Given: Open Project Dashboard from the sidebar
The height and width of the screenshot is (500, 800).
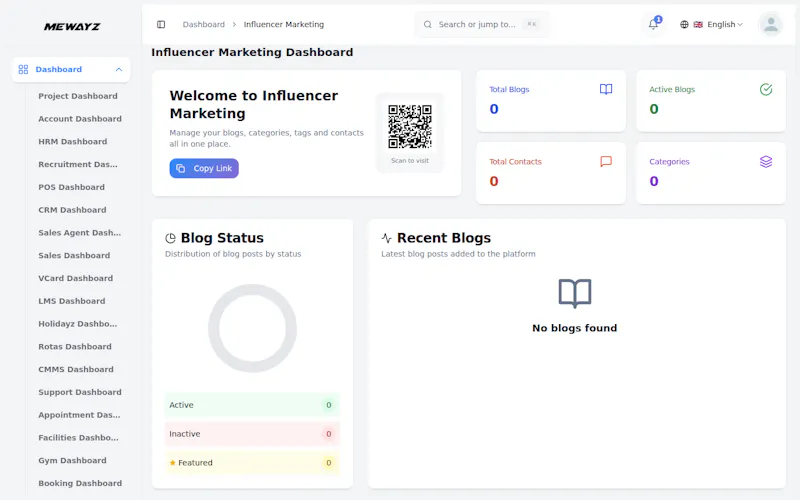Looking at the screenshot, I should click(78, 96).
